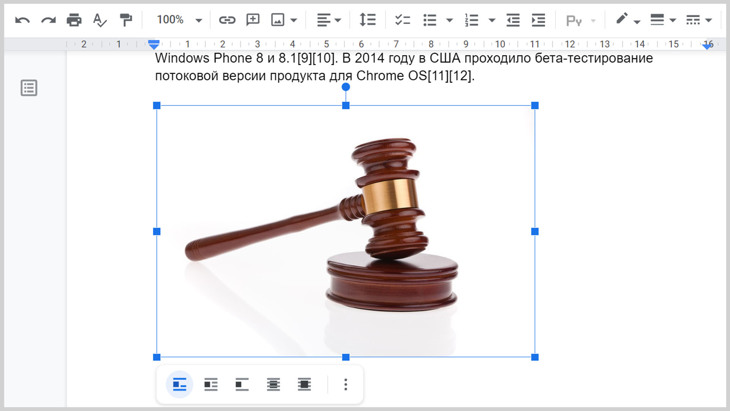Expand the border dash dropdown arrow
Viewport: 730px width, 411px height.
[708, 20]
